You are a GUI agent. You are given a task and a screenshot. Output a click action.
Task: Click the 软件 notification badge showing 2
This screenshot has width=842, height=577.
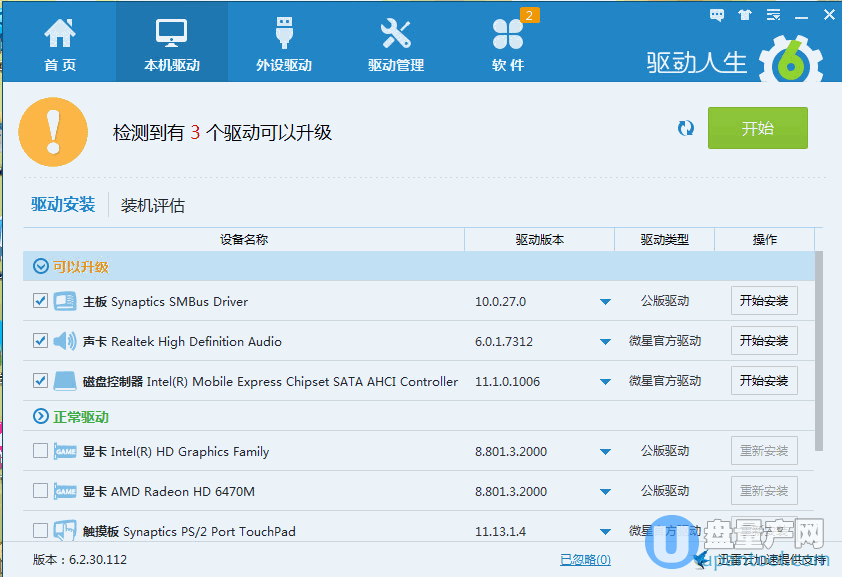point(529,15)
